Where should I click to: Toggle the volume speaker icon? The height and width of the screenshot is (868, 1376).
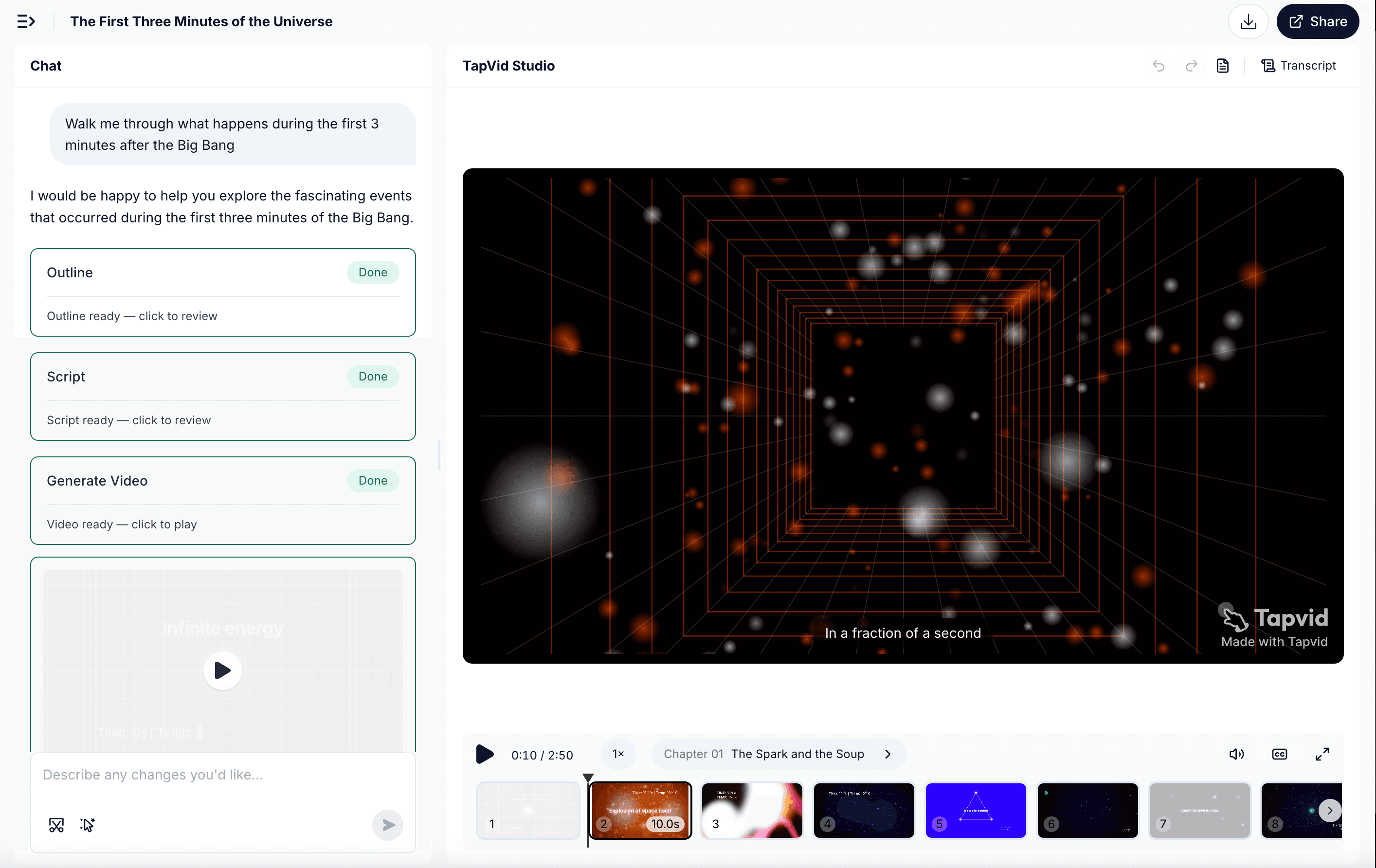[x=1236, y=754]
